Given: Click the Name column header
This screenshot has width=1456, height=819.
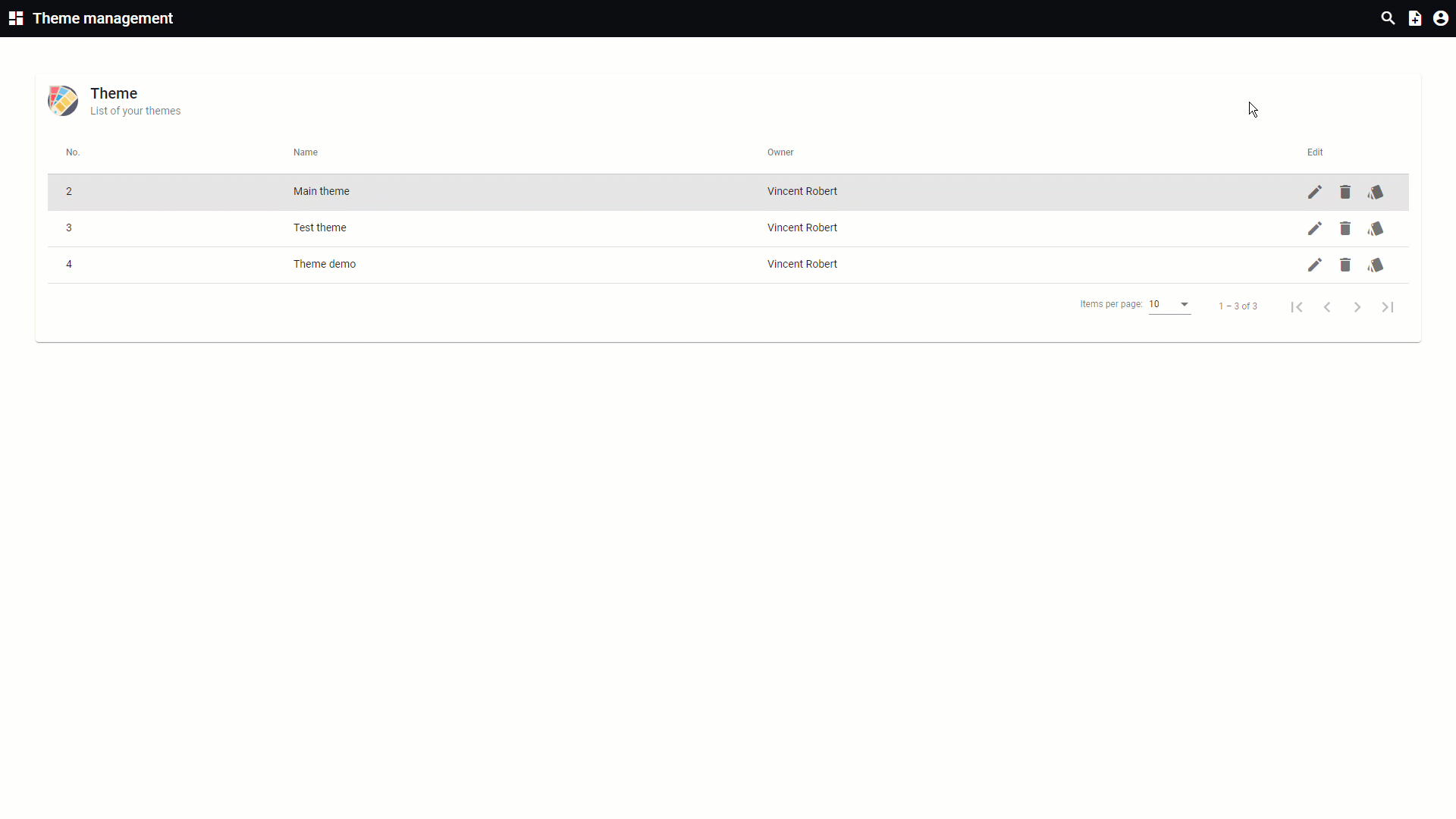Looking at the screenshot, I should click(x=306, y=152).
